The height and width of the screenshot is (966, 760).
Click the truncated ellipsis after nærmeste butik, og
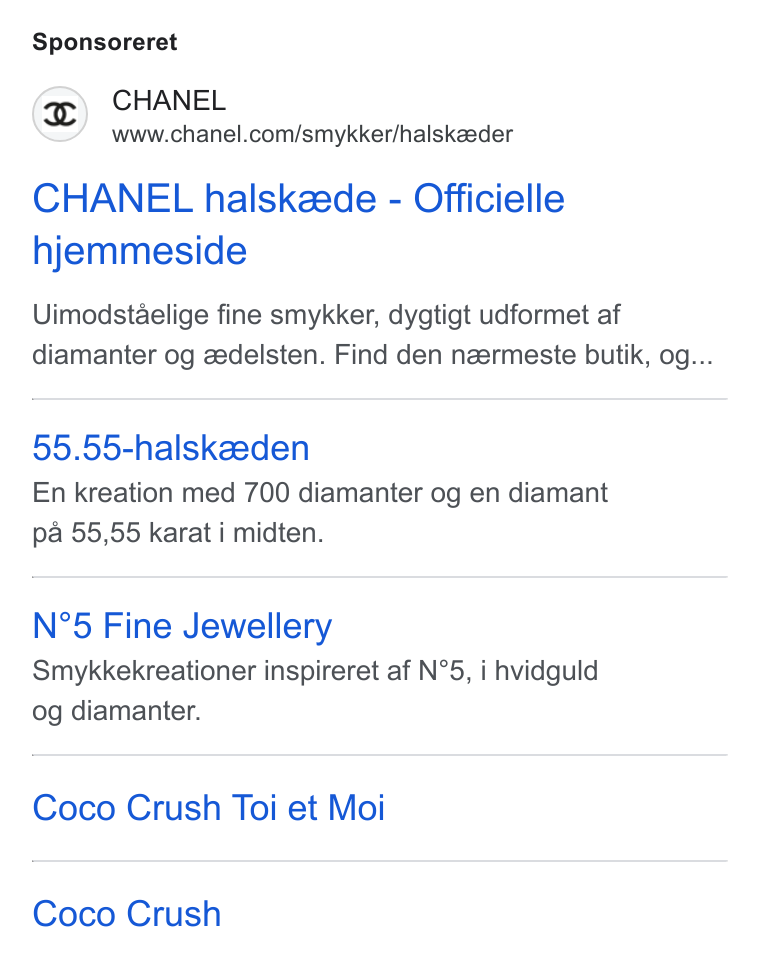click(x=701, y=357)
